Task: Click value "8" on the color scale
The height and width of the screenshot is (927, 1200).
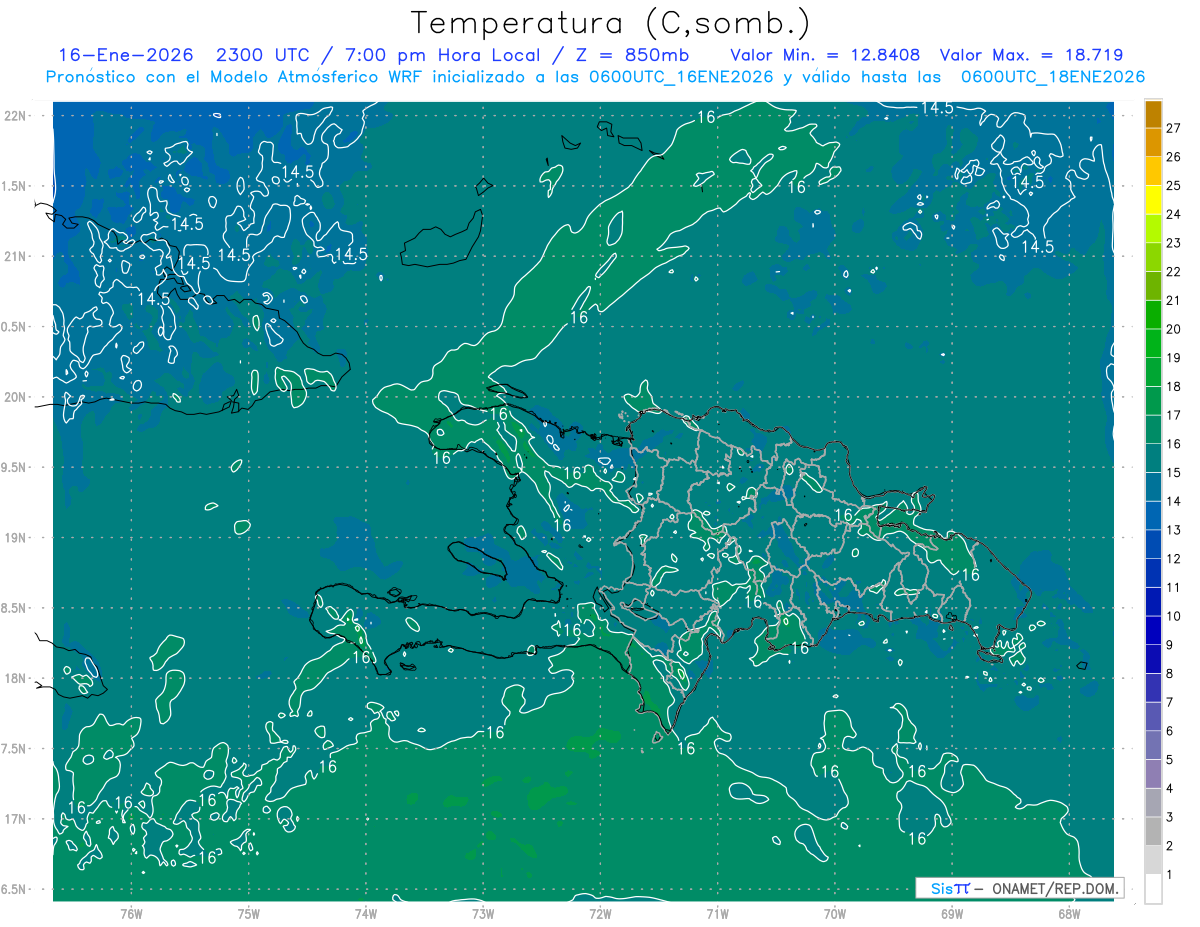Action: [1170, 673]
